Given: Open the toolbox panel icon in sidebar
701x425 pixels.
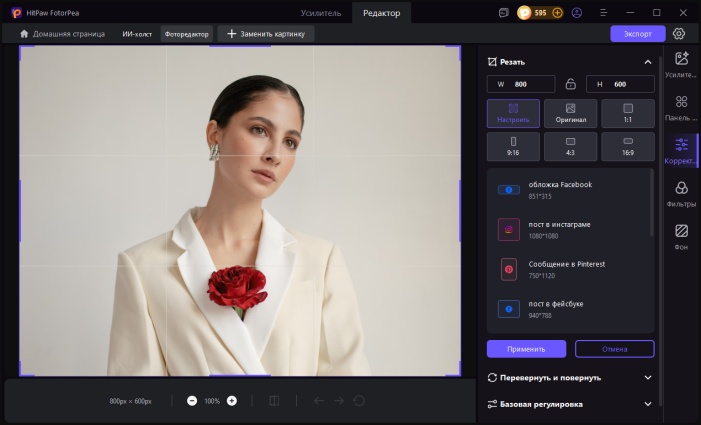Looking at the screenshot, I should [x=681, y=108].
